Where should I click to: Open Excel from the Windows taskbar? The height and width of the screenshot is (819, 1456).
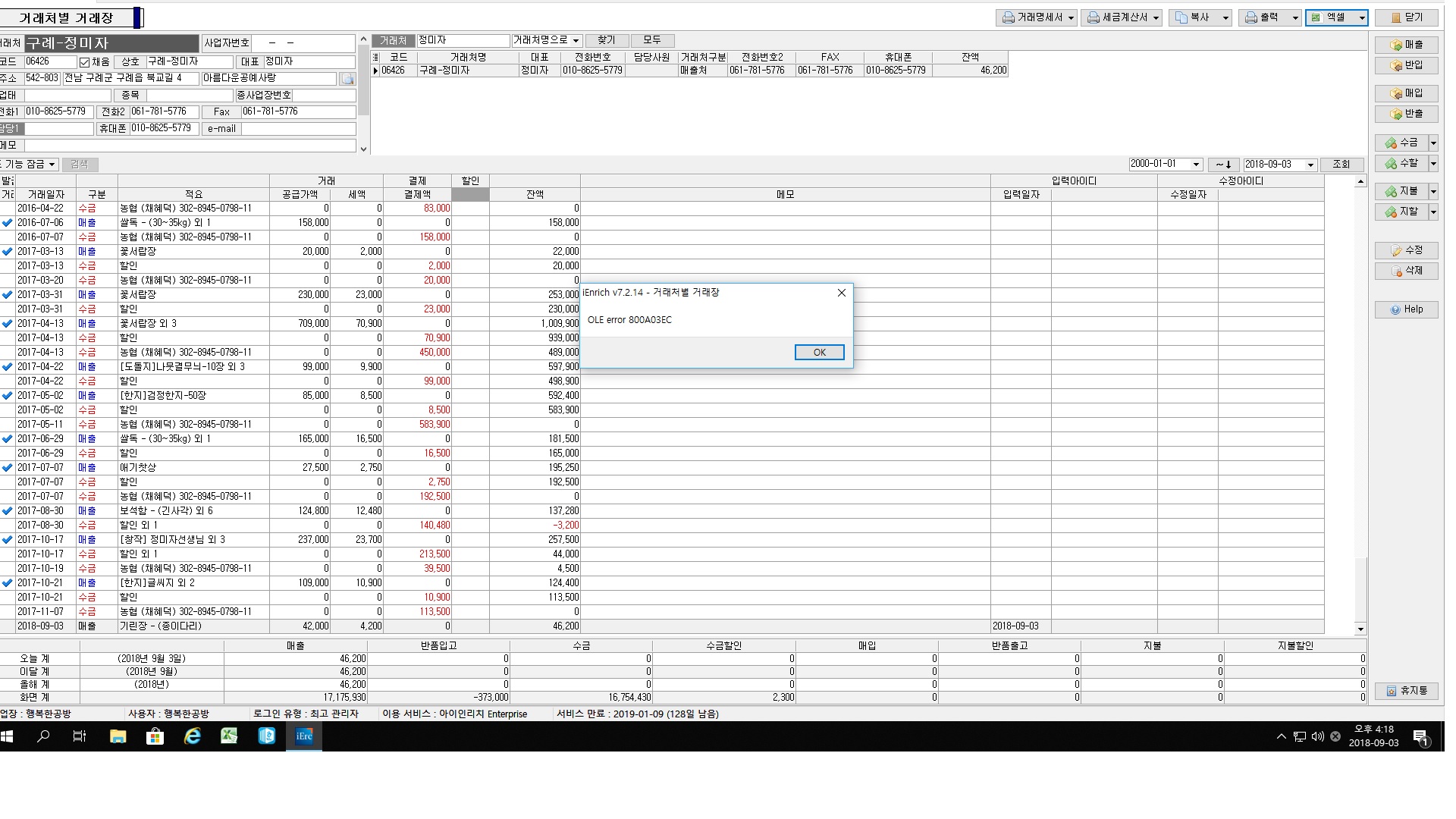(229, 736)
